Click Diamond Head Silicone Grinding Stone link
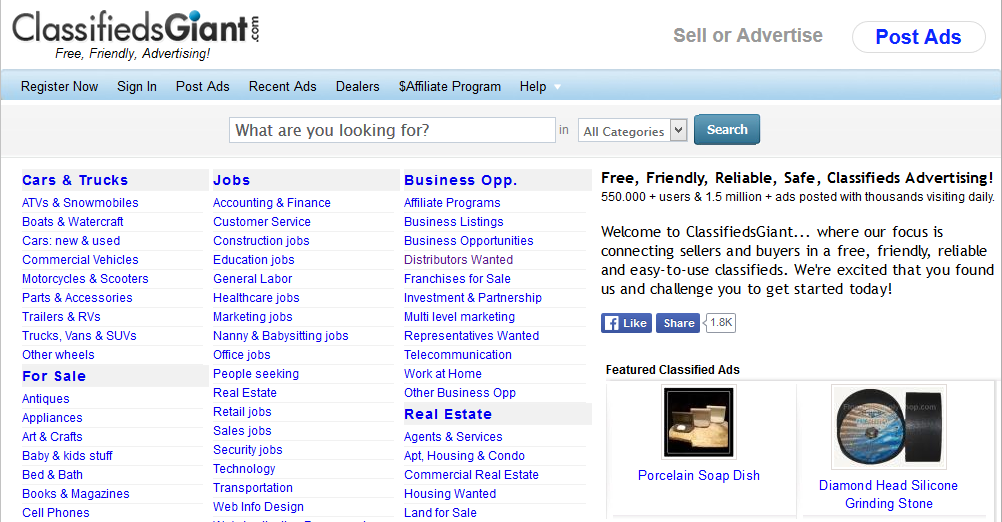Screen dimensions: 1002x522 pyautogui.click(x=888, y=495)
